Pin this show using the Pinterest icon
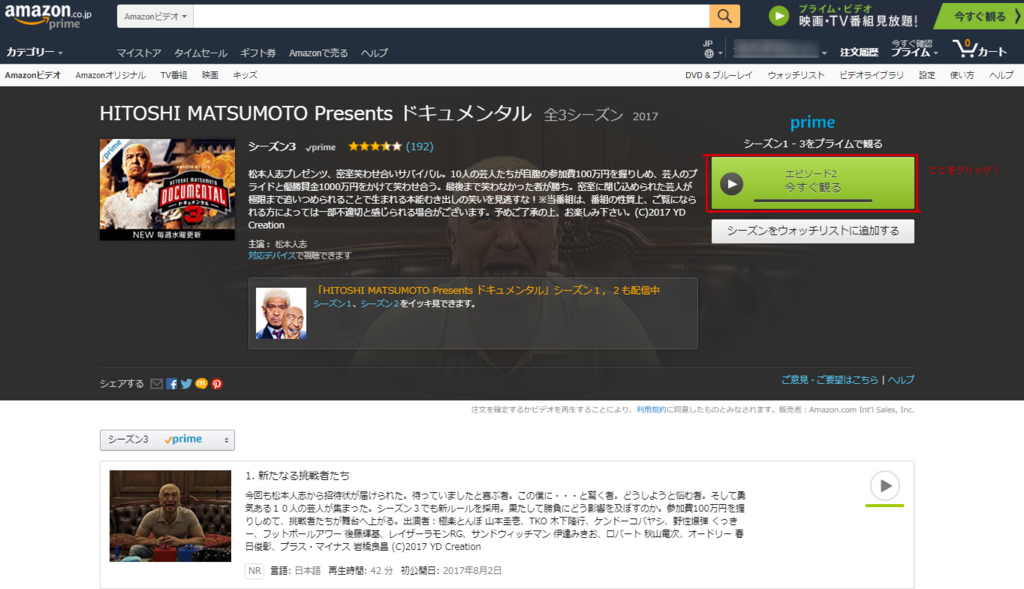Screen dimensions: 1024x589 [217, 384]
